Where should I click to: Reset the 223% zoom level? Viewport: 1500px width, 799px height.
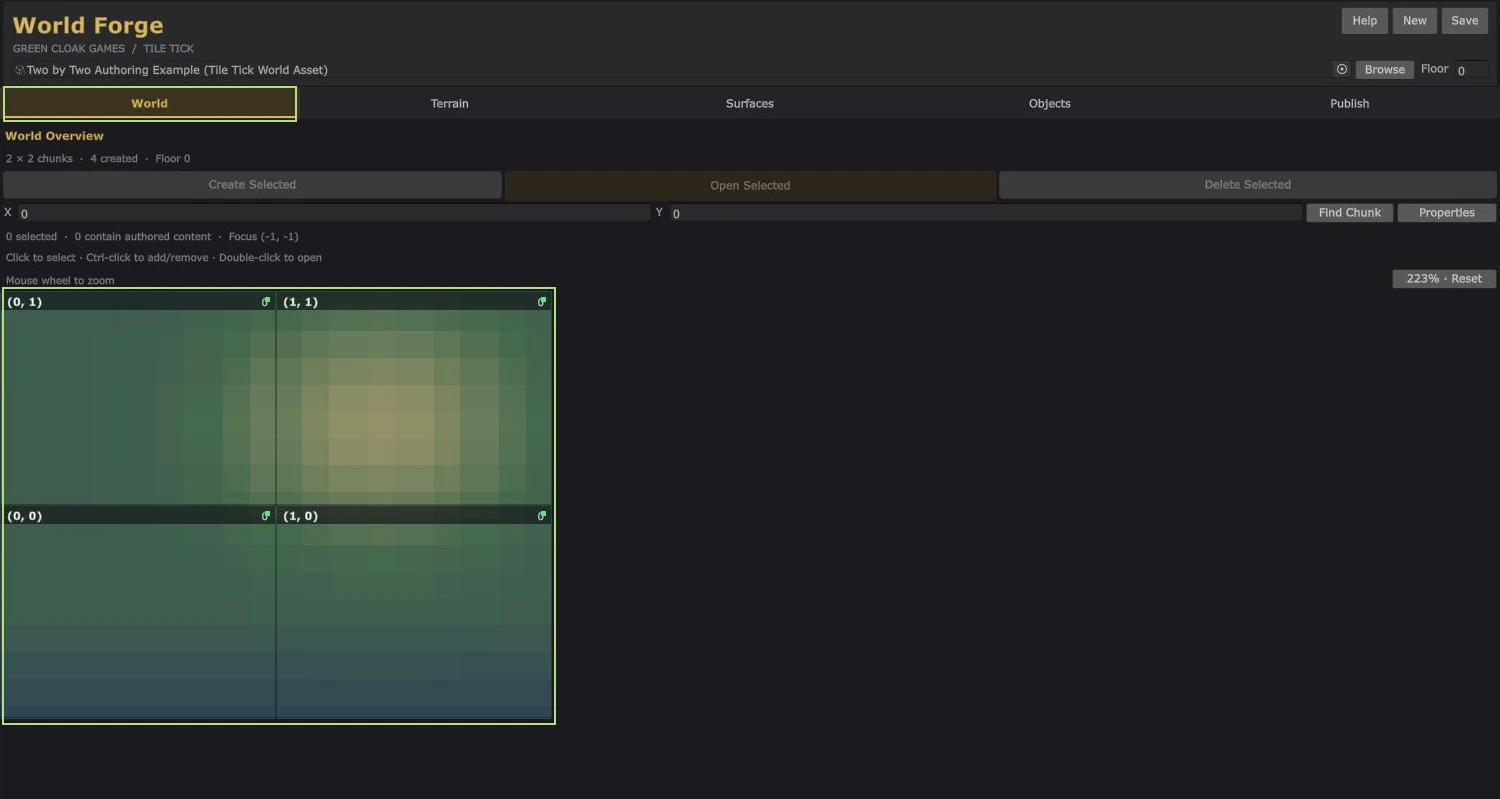click(1444, 279)
